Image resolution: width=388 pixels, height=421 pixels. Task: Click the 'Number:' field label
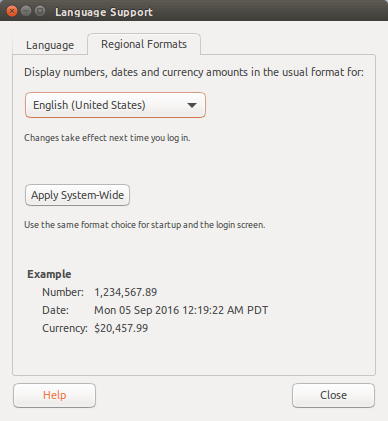63,292
